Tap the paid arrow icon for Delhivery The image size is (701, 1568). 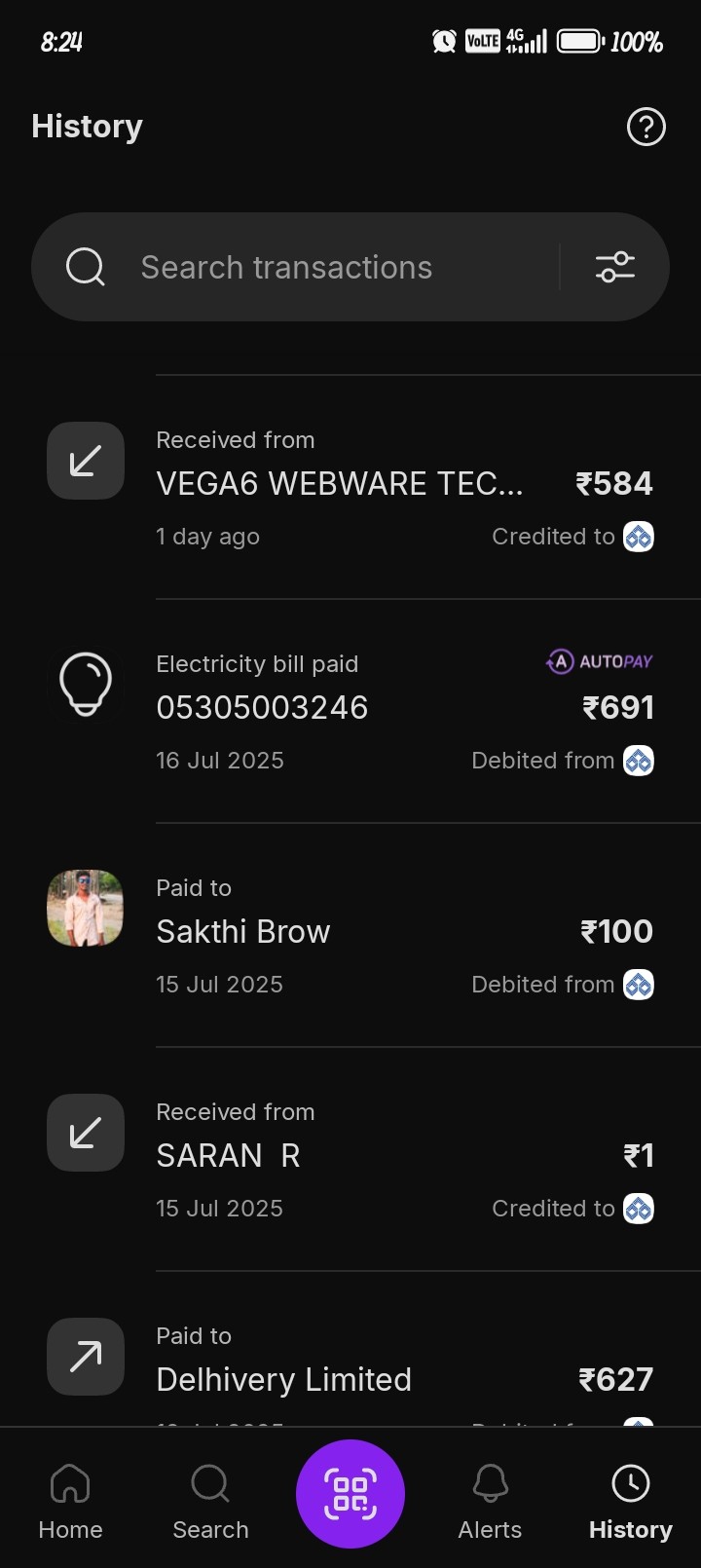(x=86, y=1356)
